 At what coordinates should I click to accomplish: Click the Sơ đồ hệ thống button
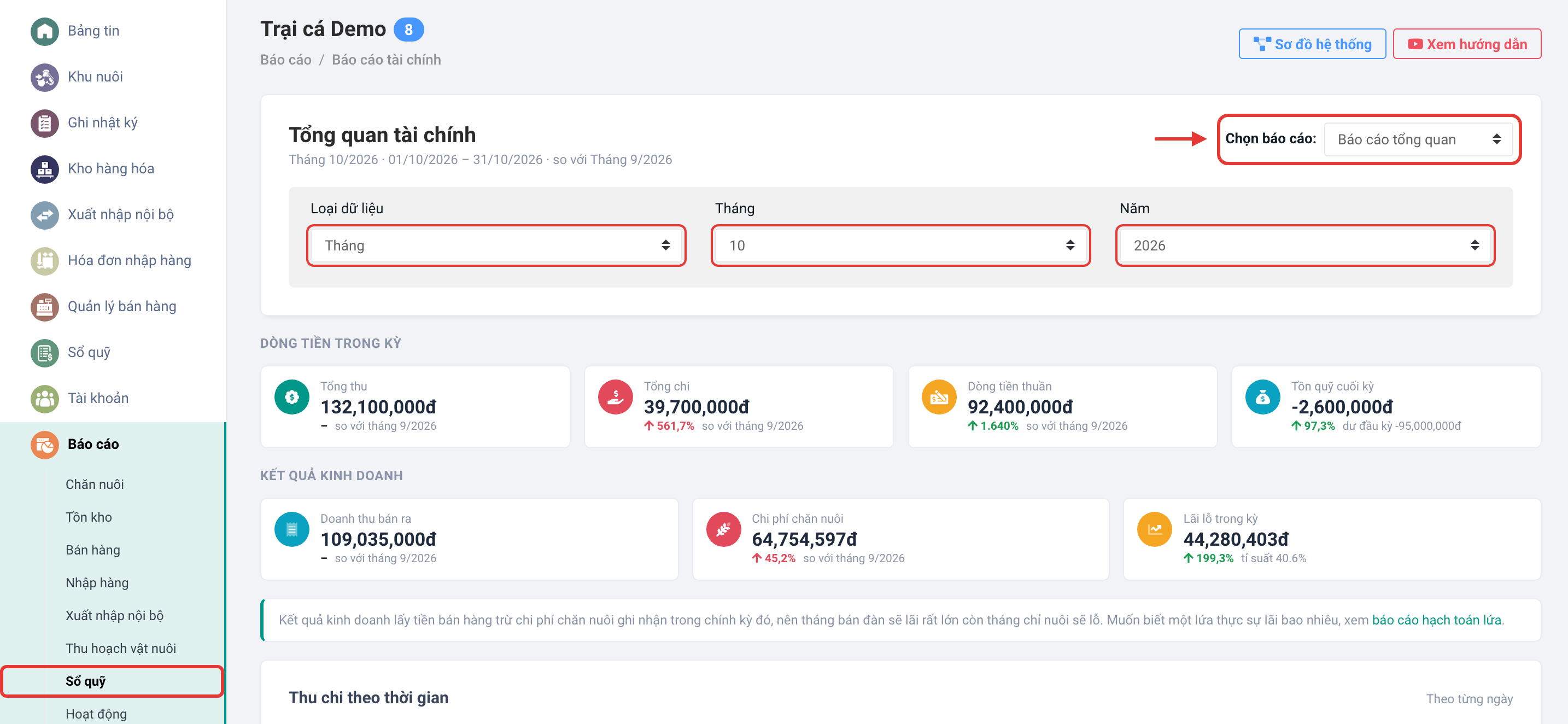coord(1312,44)
